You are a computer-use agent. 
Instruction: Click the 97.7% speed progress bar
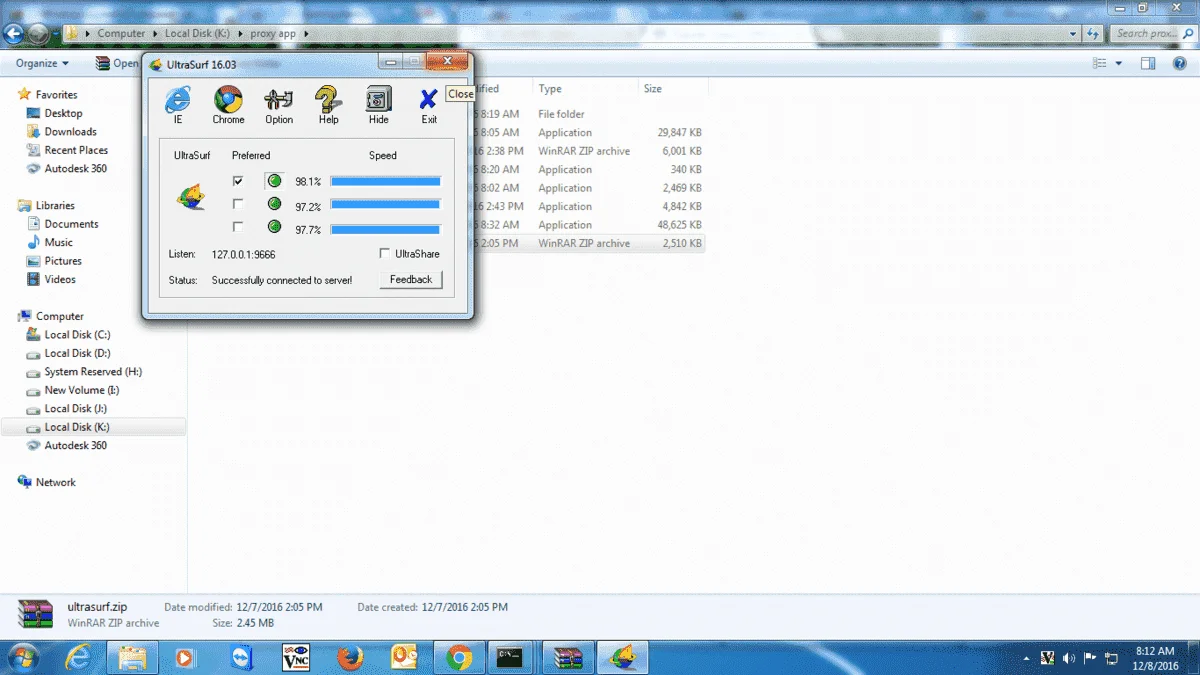pos(386,228)
